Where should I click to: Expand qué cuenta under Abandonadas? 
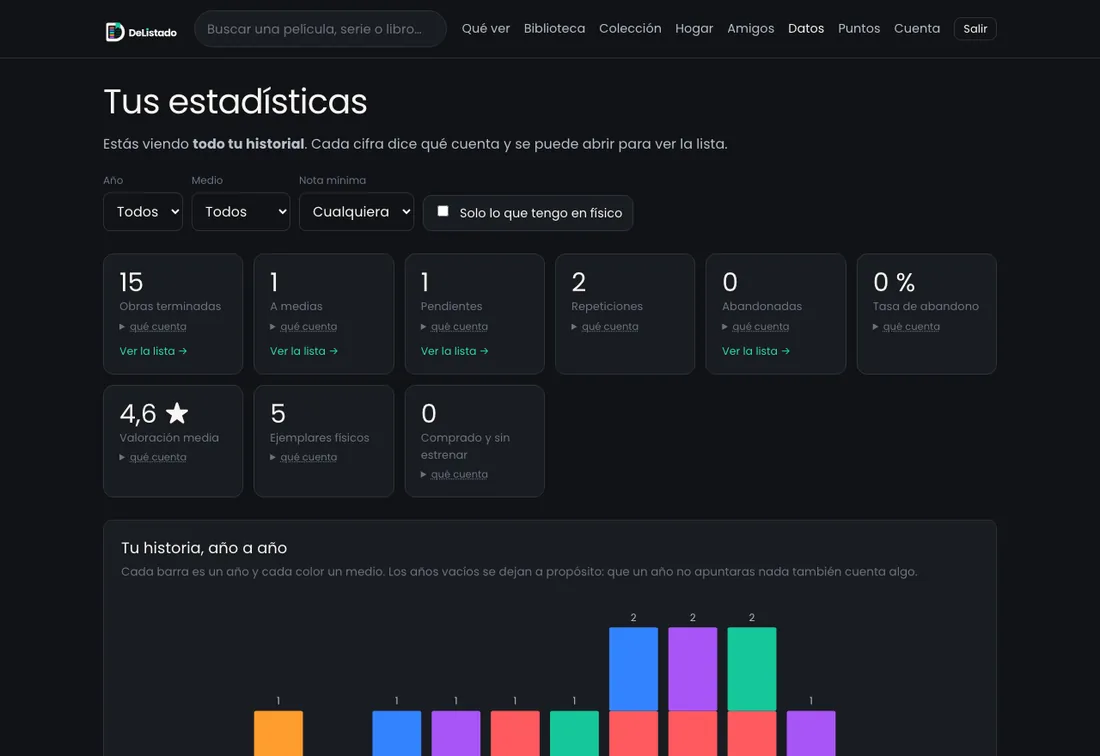pyautogui.click(x=756, y=327)
